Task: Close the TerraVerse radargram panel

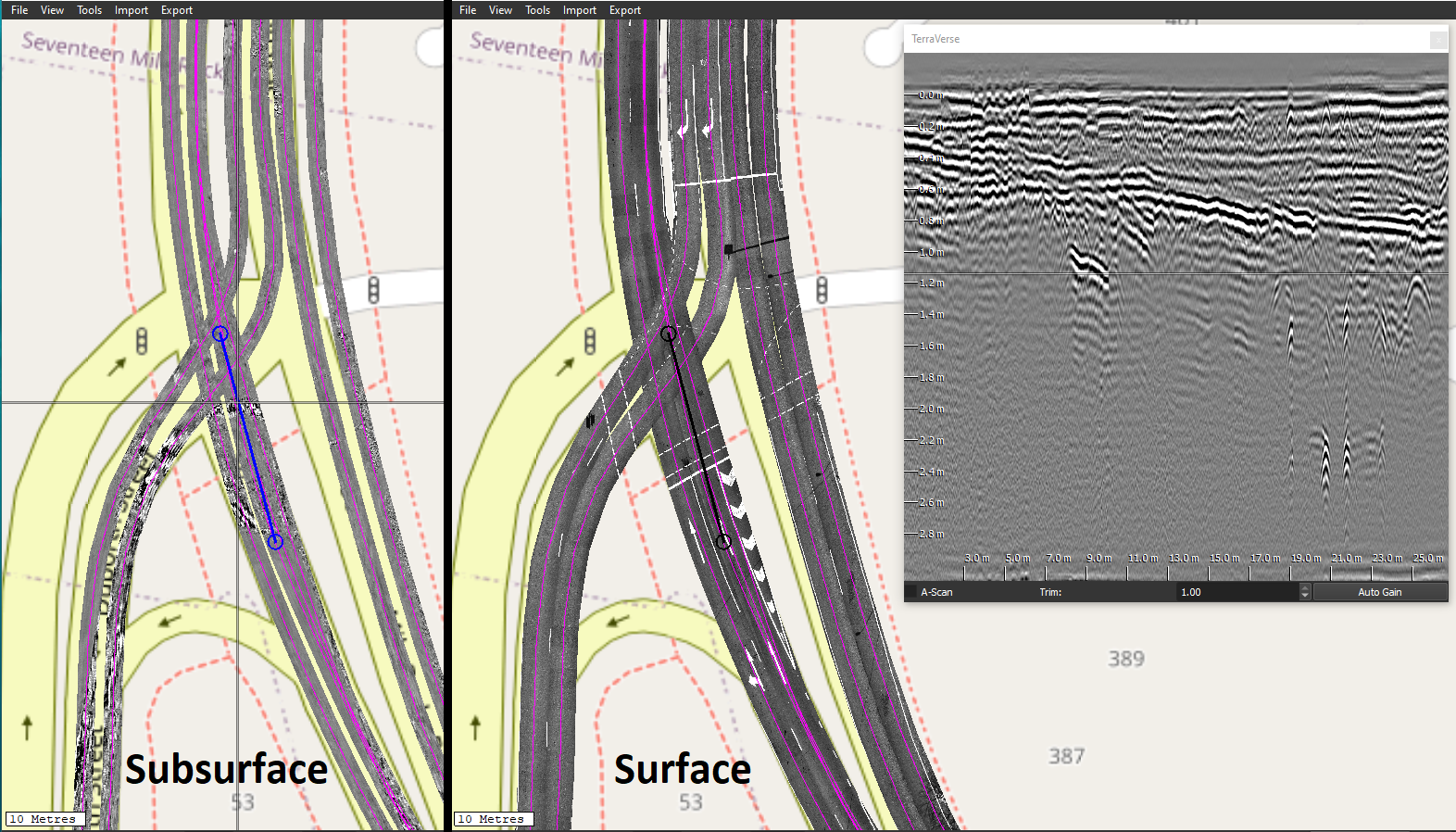Action: pos(1437,40)
